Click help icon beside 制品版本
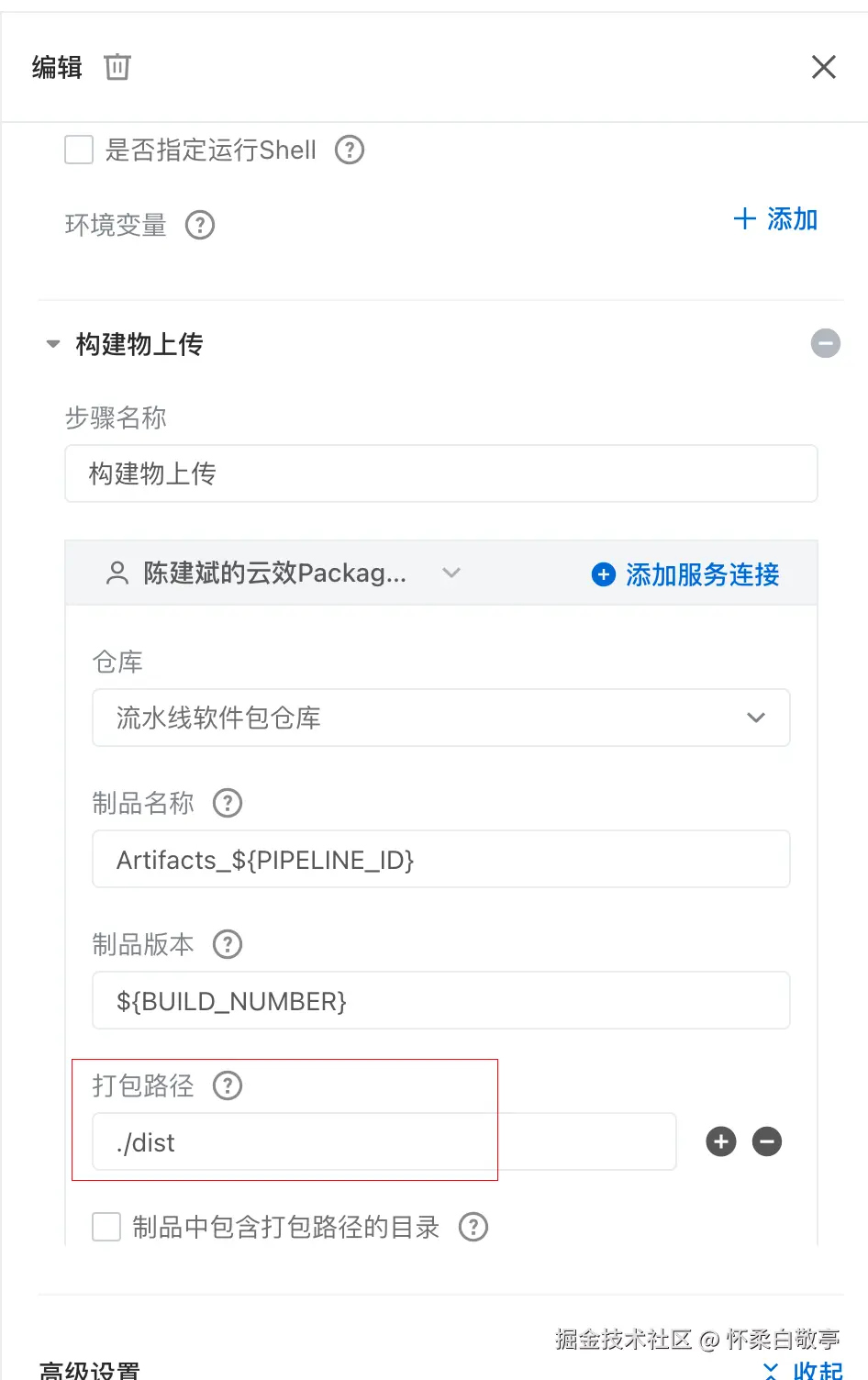Screen dimensions: 868x1380 [x=228, y=944]
